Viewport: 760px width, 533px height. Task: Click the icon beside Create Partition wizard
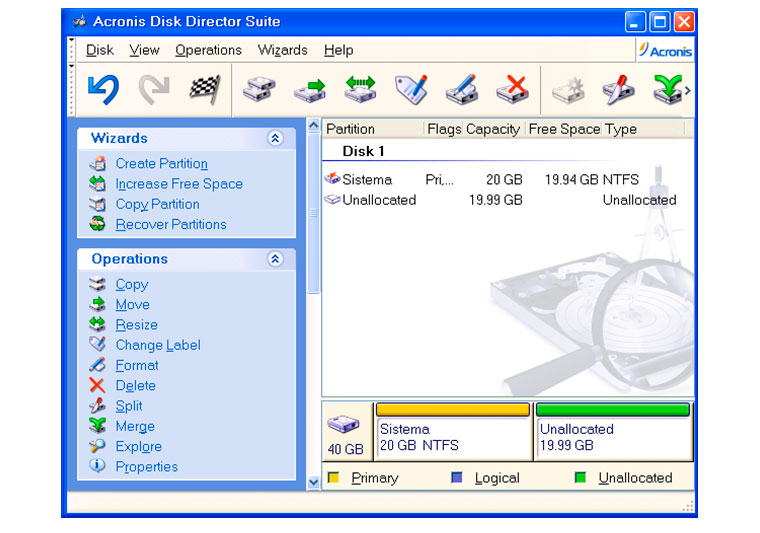click(97, 163)
